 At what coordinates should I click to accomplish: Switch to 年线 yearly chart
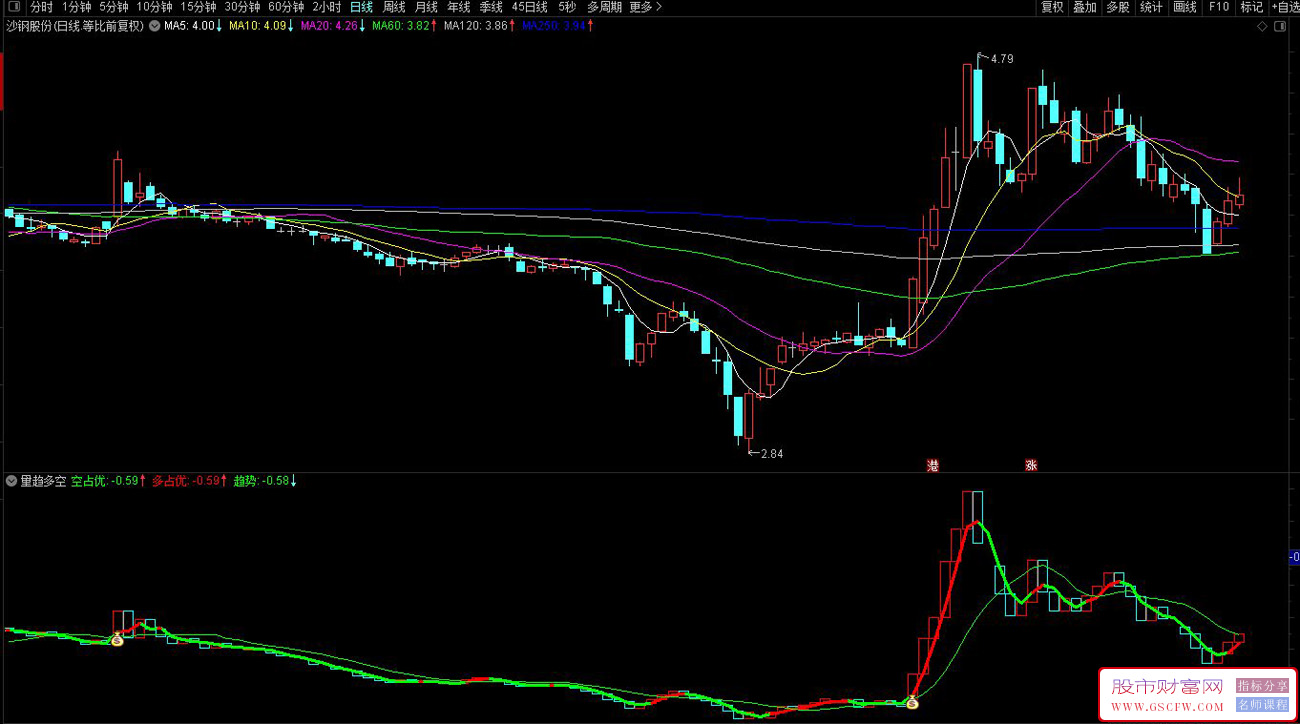coord(458,7)
